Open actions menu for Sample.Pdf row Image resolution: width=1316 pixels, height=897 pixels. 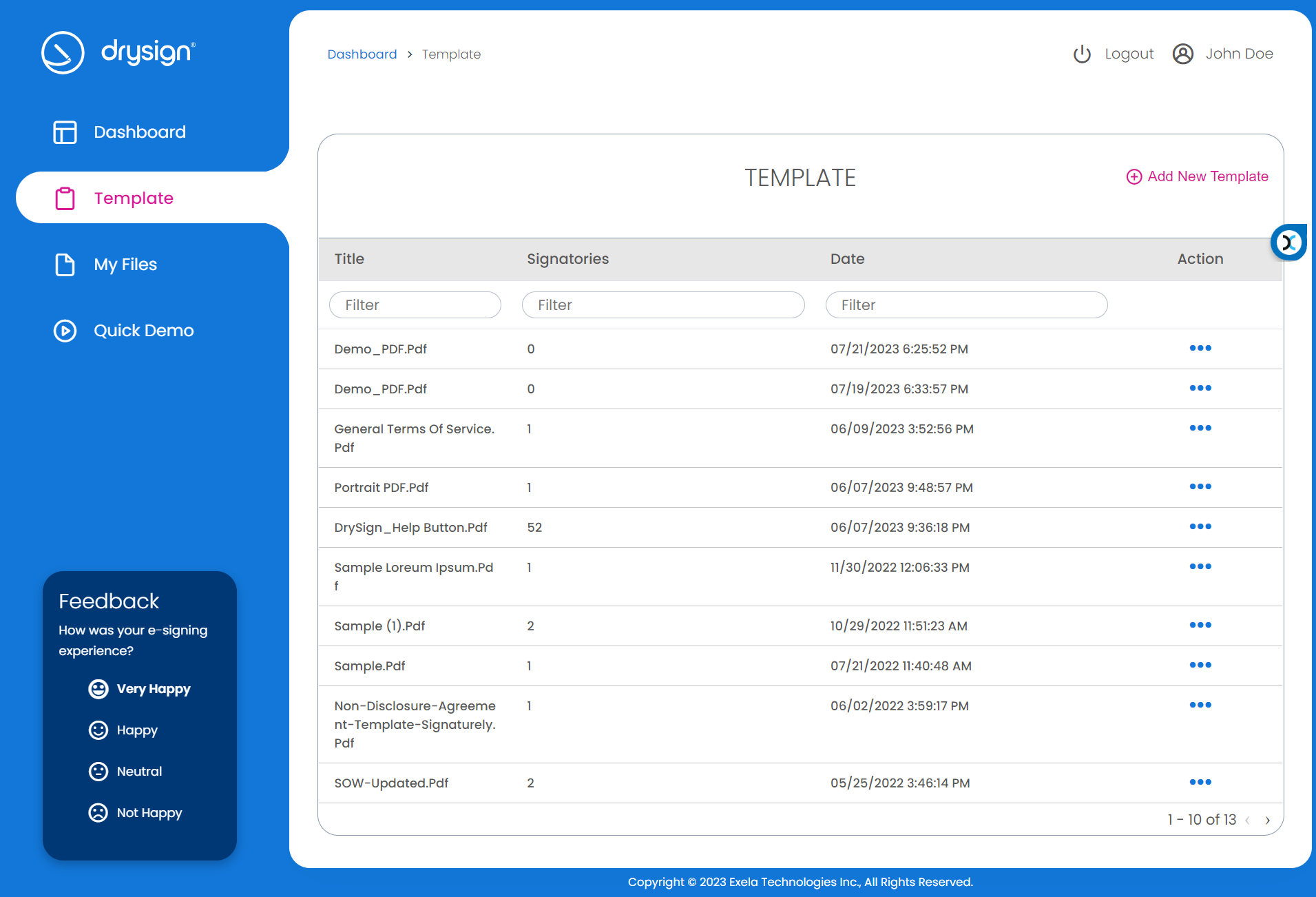(x=1200, y=665)
